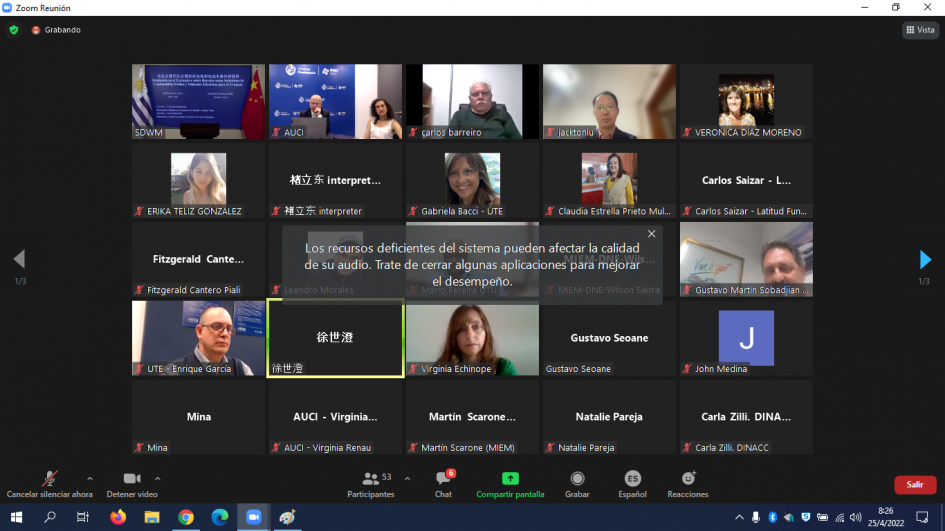Toggle recording with Grabar

(577, 485)
